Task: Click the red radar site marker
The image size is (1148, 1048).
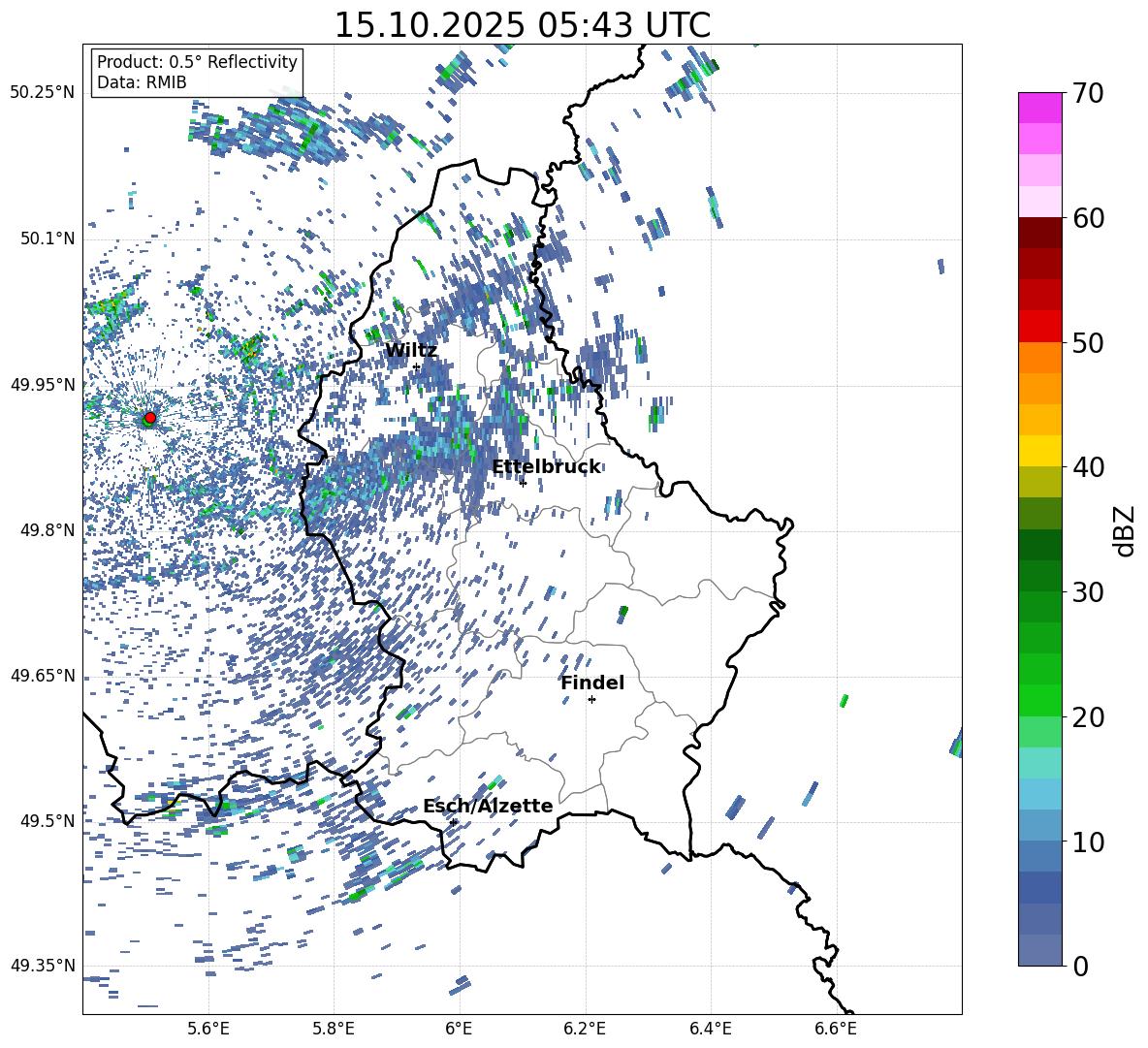Action: [x=150, y=417]
